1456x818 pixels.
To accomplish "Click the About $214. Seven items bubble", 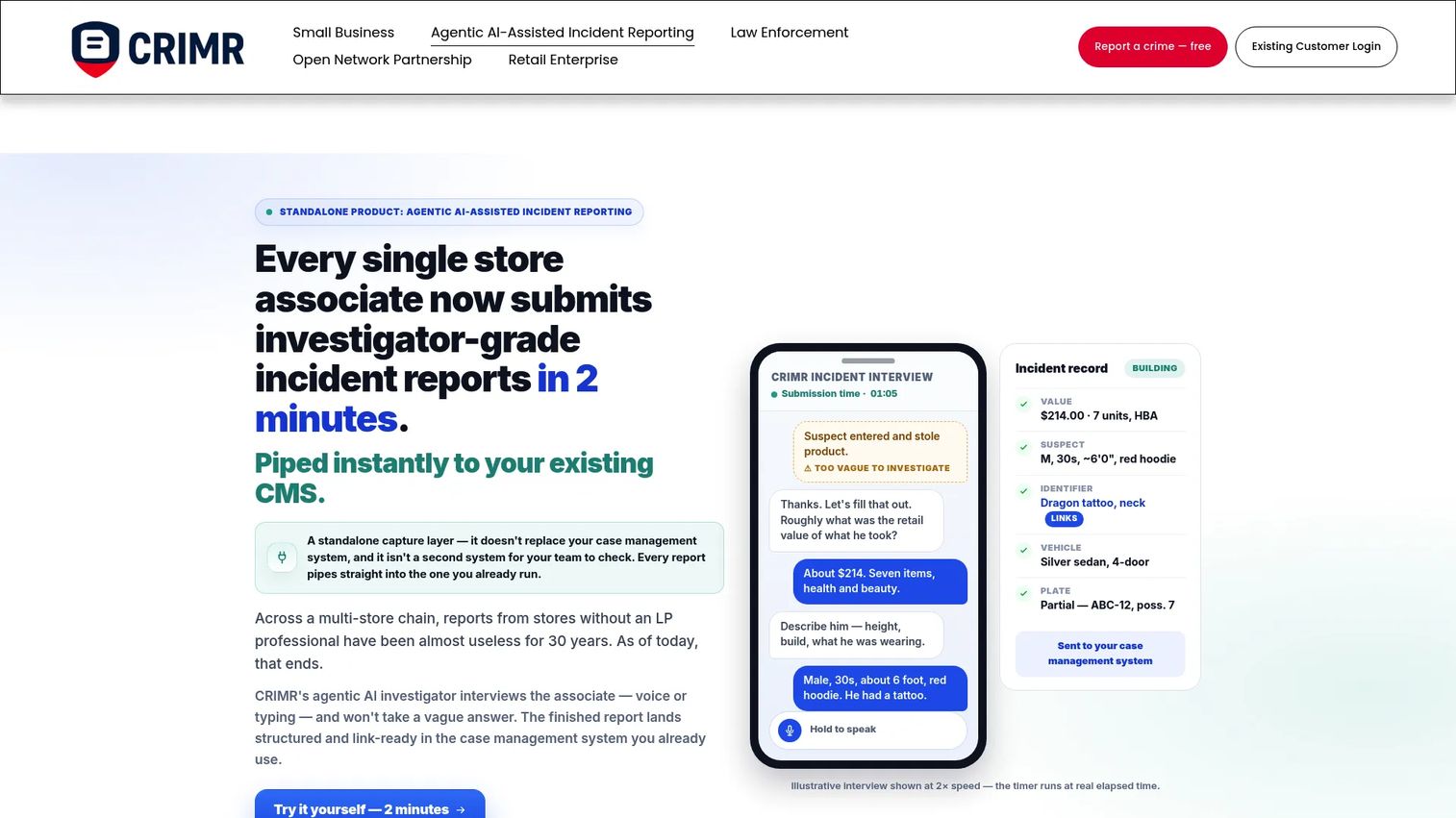I will (x=880, y=582).
